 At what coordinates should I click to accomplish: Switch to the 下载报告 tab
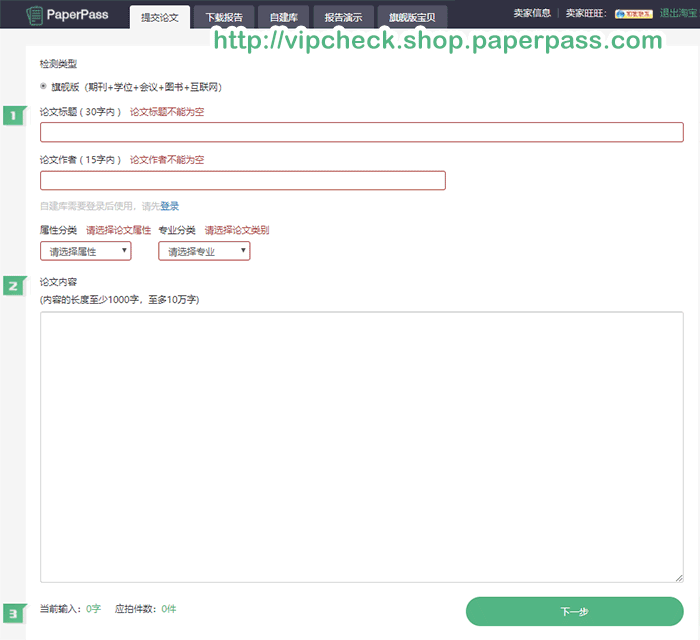coord(224,17)
